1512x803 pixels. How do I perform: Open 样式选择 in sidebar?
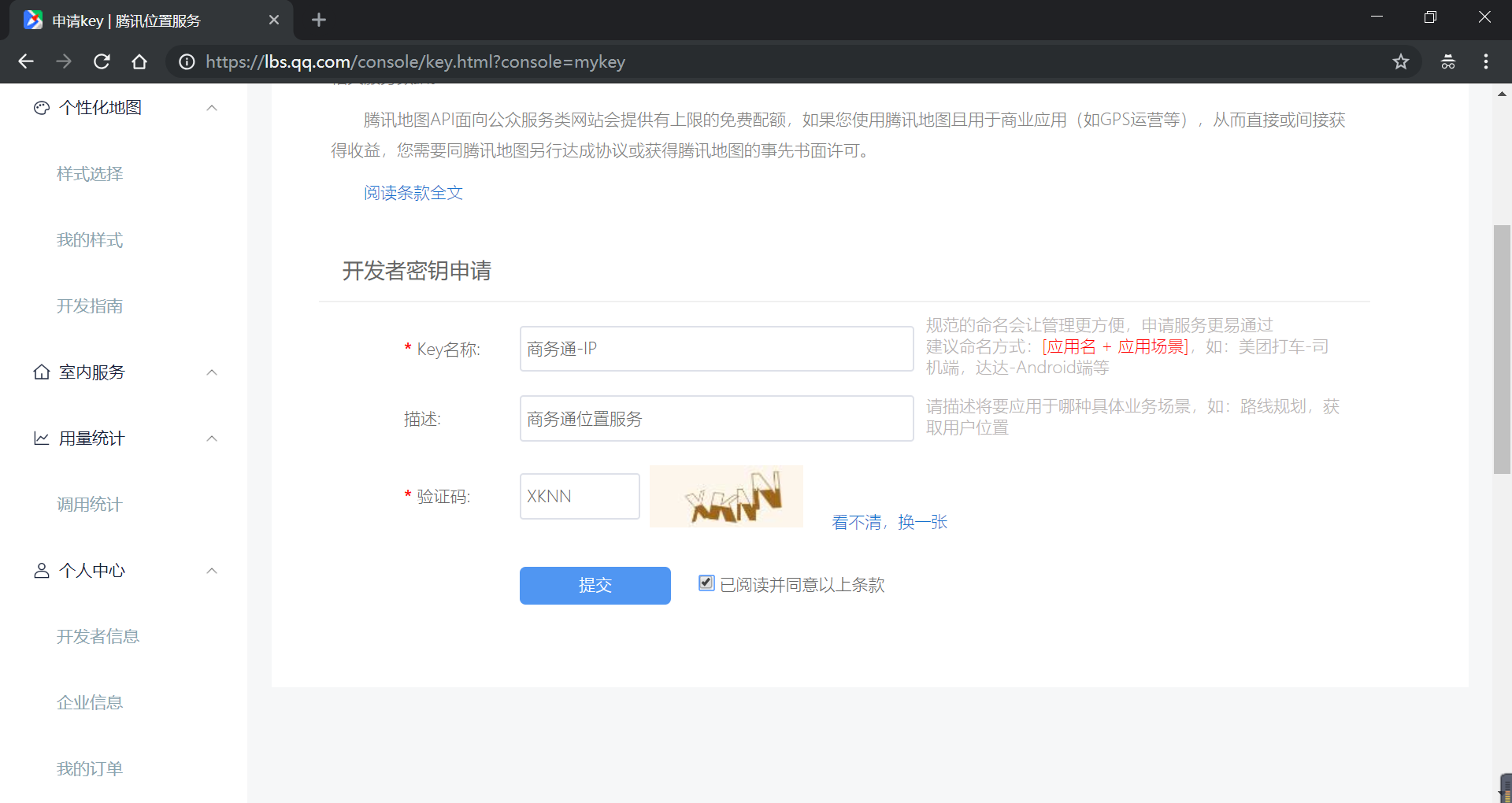click(x=90, y=174)
